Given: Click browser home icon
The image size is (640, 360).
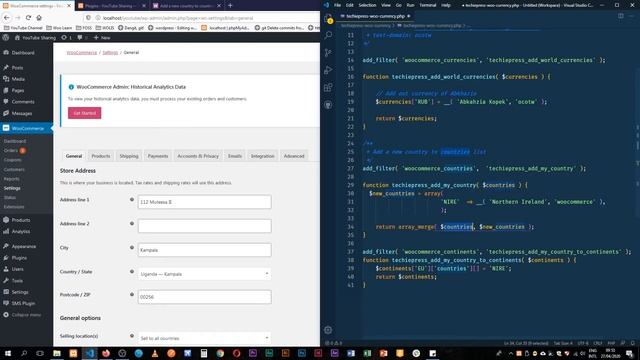Looking at the screenshot, I should [x=39, y=18].
